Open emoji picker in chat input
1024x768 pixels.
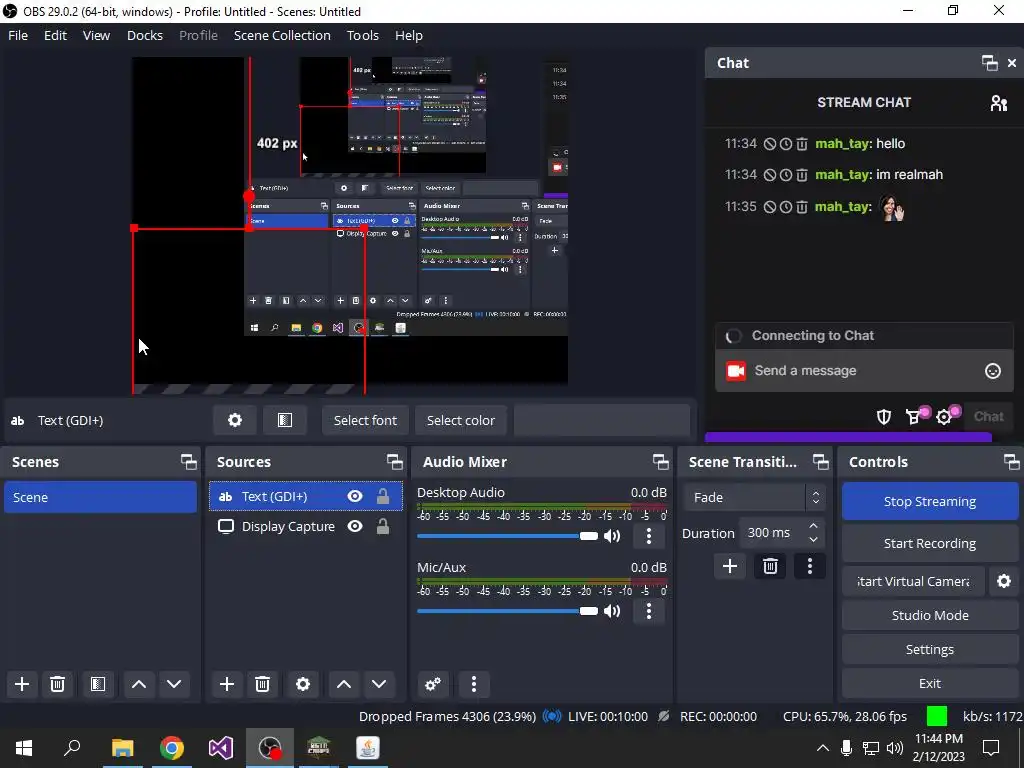[x=993, y=371]
